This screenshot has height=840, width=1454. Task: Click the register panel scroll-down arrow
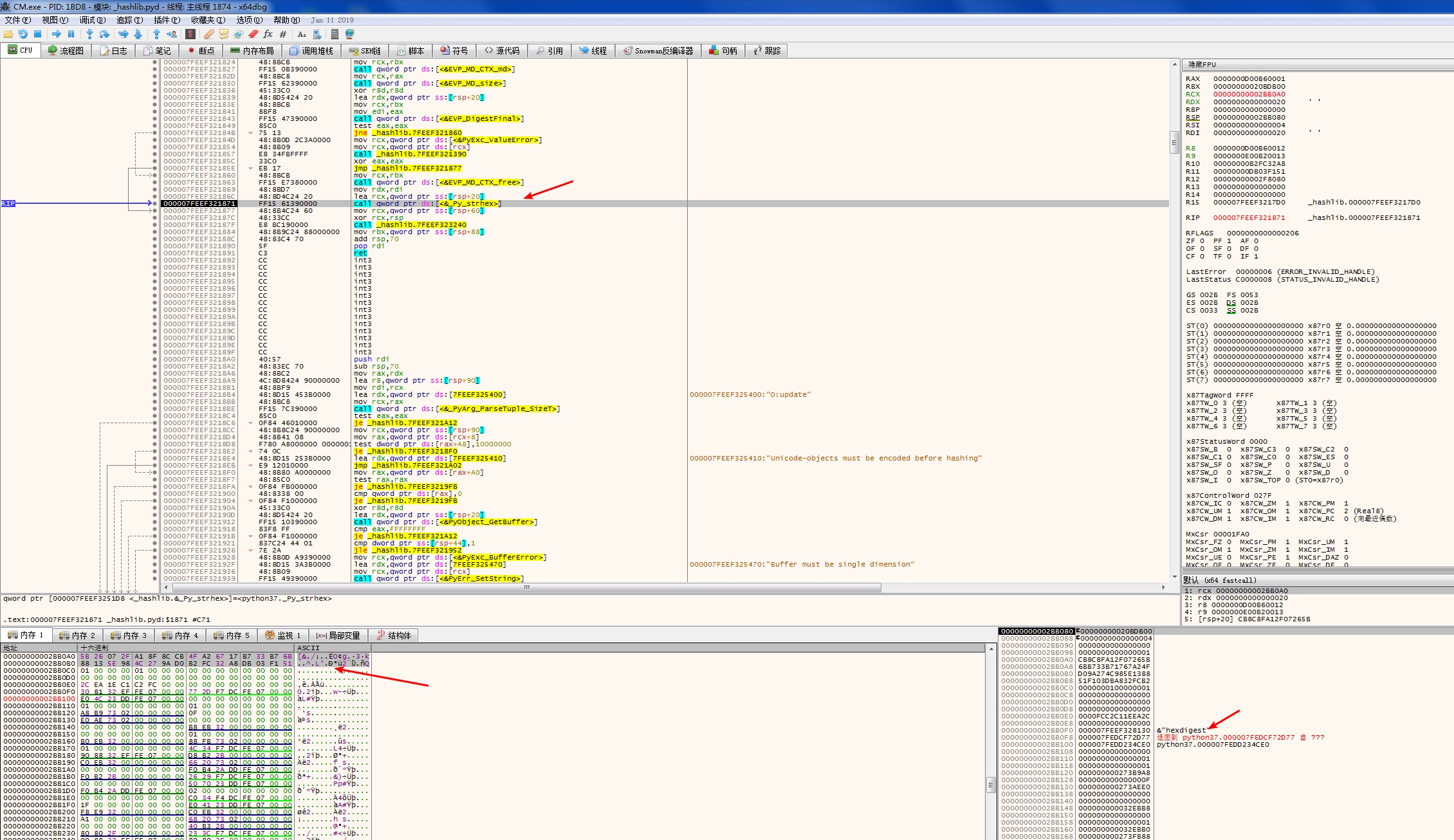1175,577
